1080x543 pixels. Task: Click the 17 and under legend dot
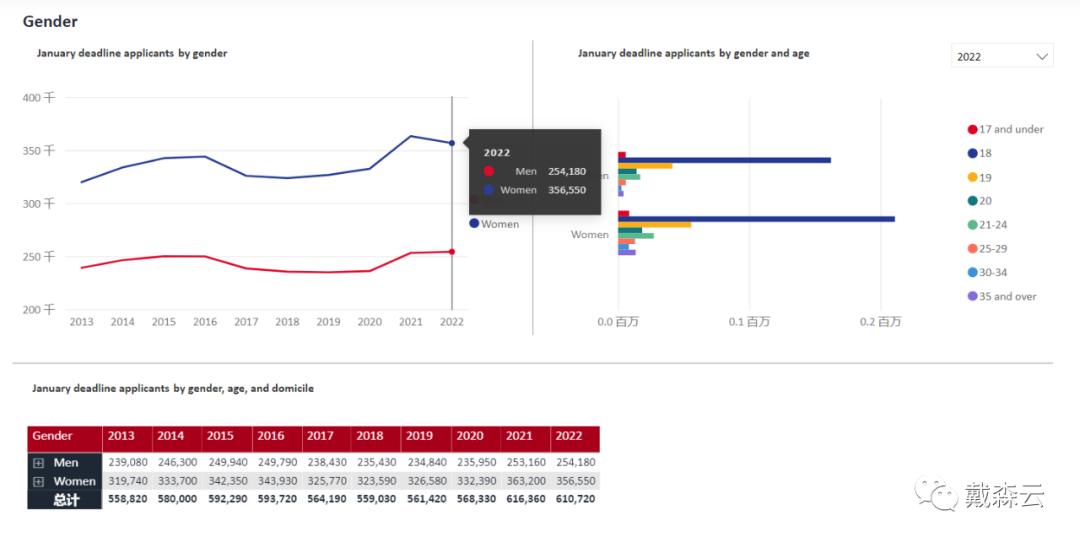point(973,130)
